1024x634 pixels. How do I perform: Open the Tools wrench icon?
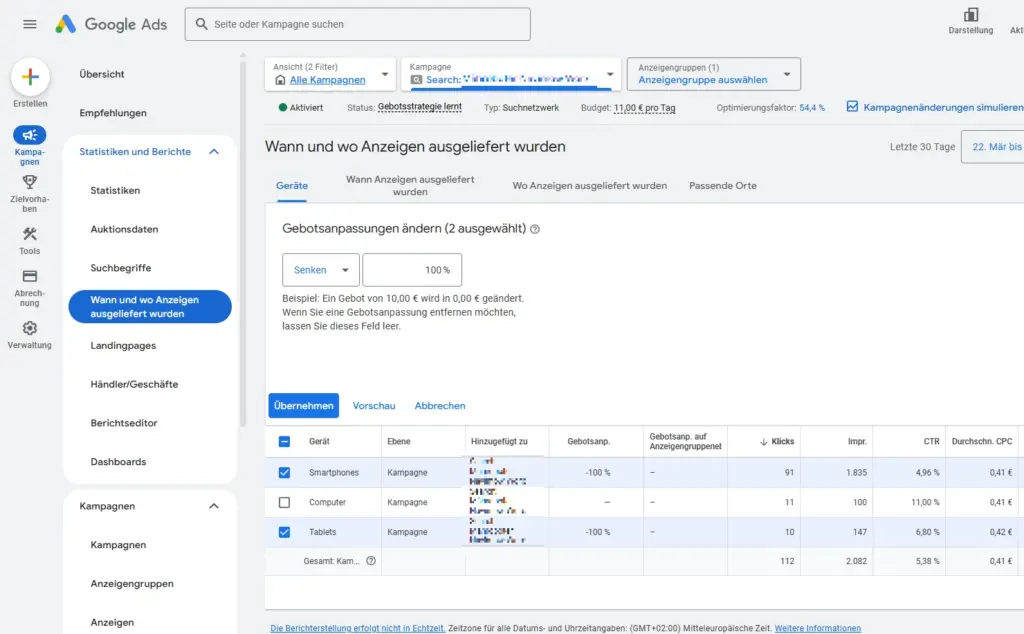[x=29, y=234]
